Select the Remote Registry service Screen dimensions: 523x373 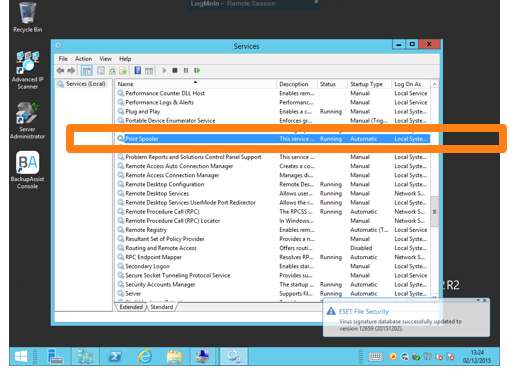pos(273,230)
